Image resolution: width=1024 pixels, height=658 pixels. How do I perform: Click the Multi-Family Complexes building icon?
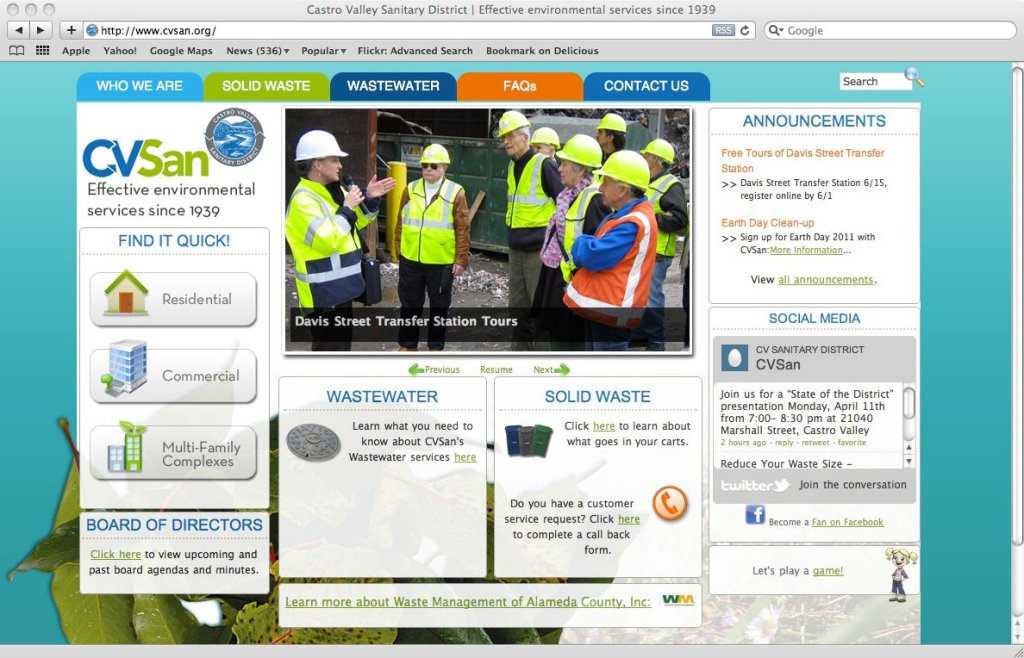coord(126,447)
